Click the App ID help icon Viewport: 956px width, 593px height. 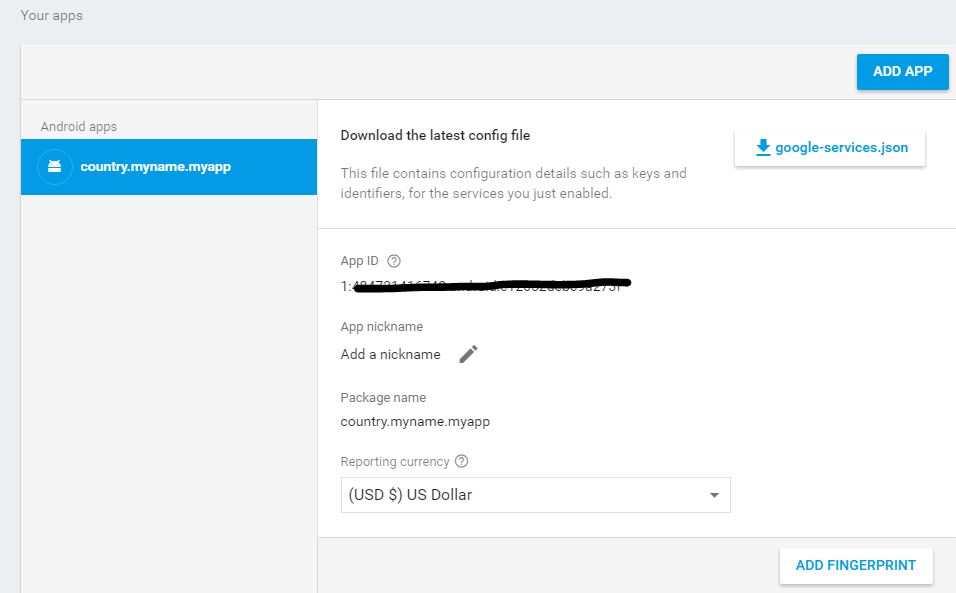point(394,261)
